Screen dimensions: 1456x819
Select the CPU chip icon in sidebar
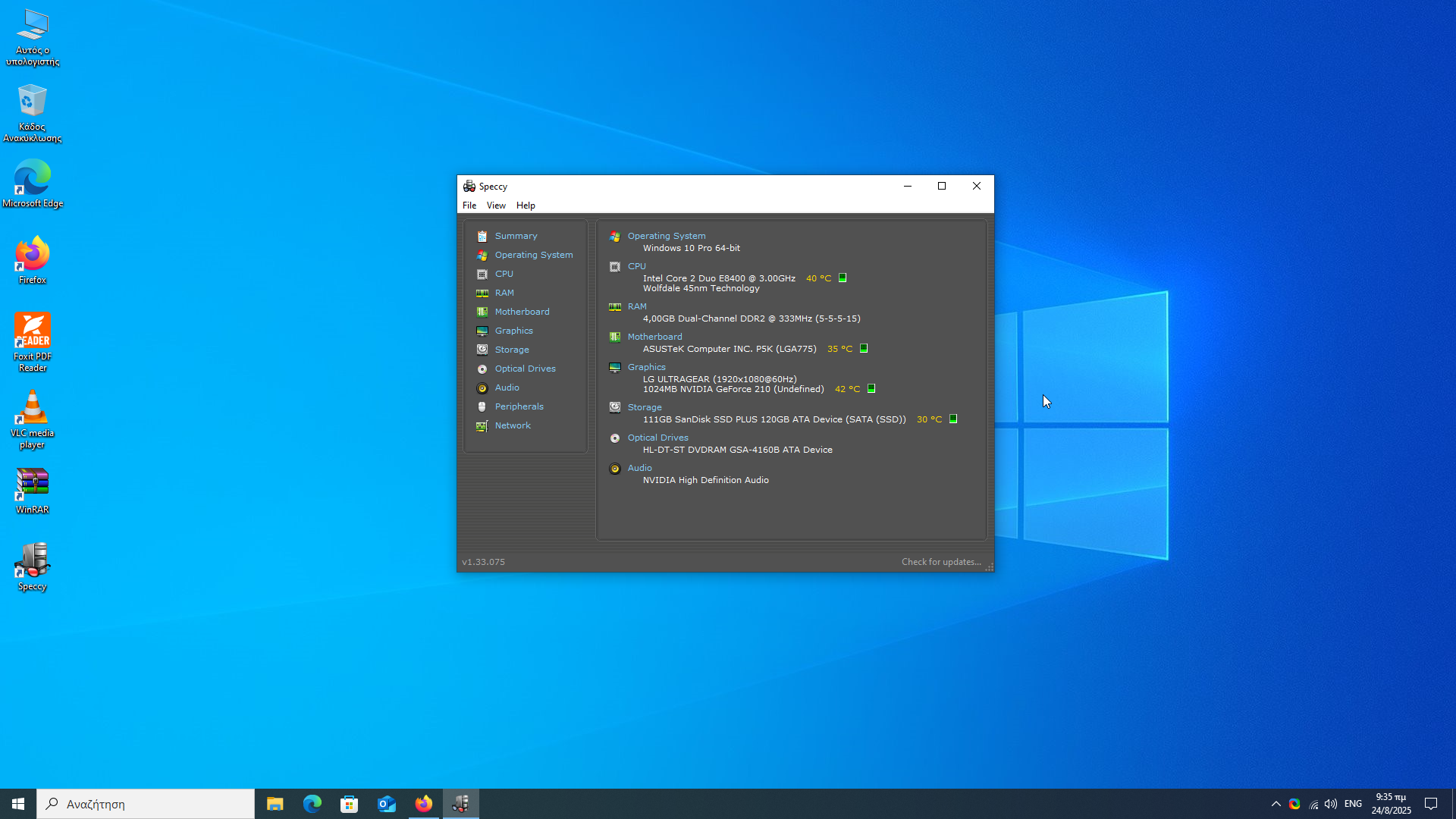click(482, 275)
